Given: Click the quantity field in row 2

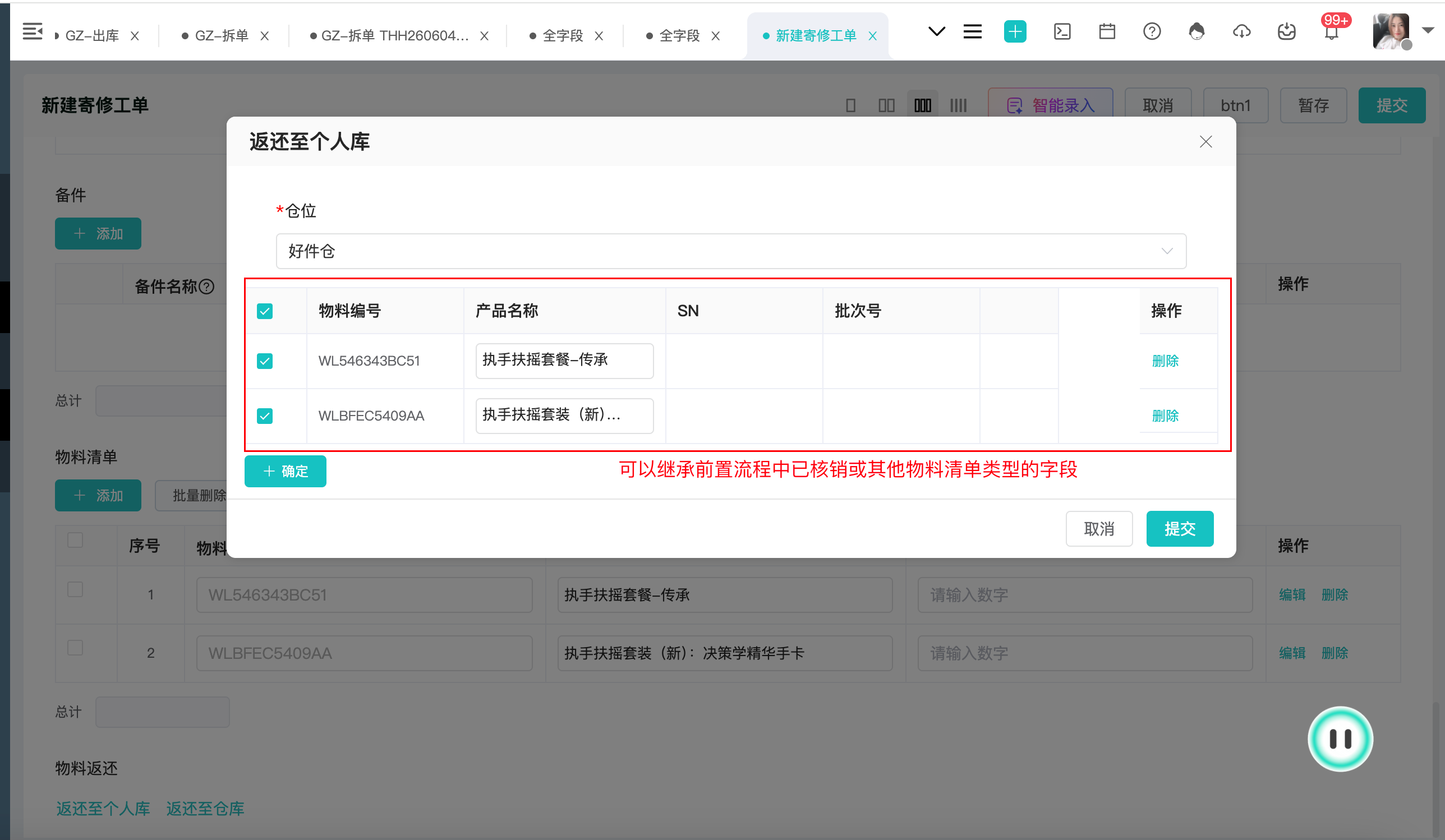Looking at the screenshot, I should [1084, 653].
